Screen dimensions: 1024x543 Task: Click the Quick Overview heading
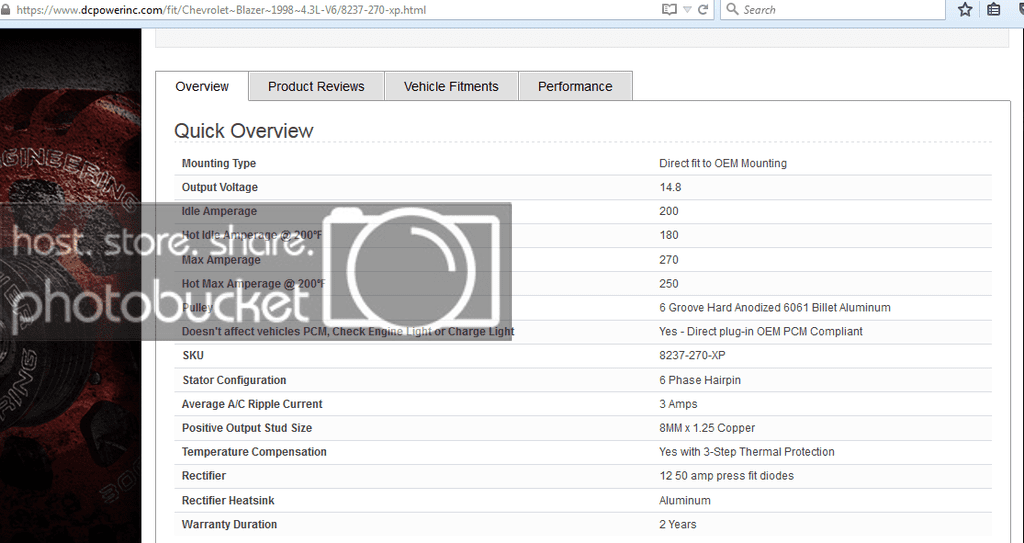click(x=244, y=131)
